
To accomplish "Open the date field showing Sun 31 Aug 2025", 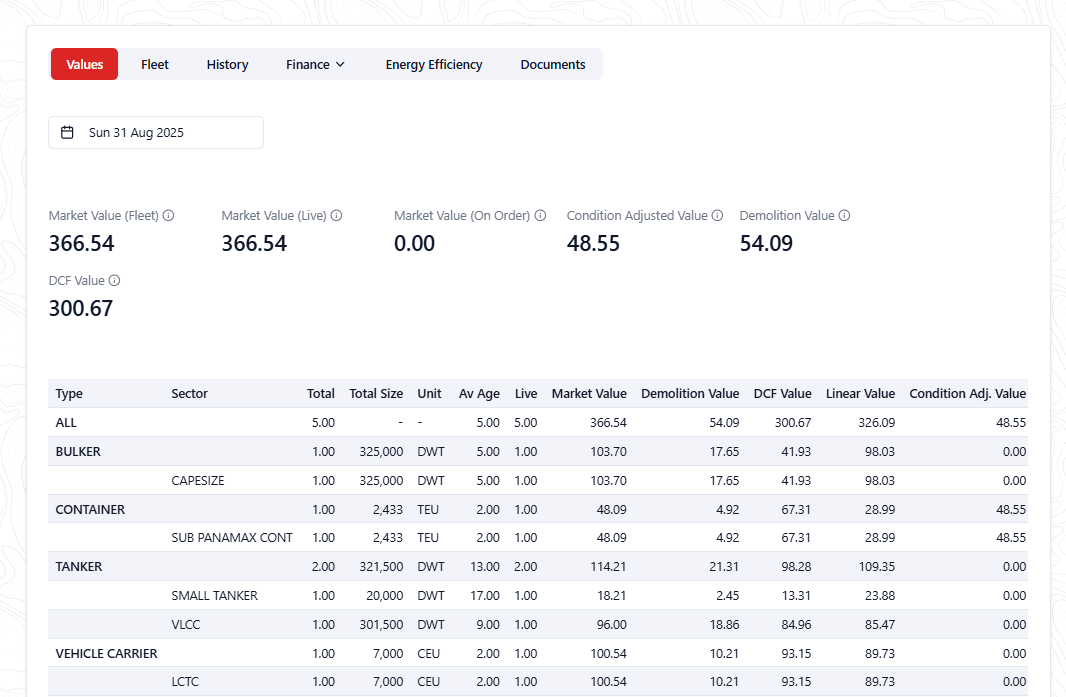I will 156,133.
